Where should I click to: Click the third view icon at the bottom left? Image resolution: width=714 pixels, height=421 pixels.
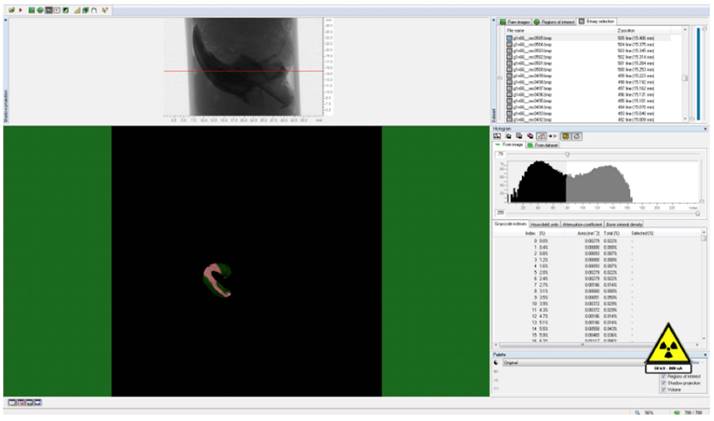click(x=29, y=402)
